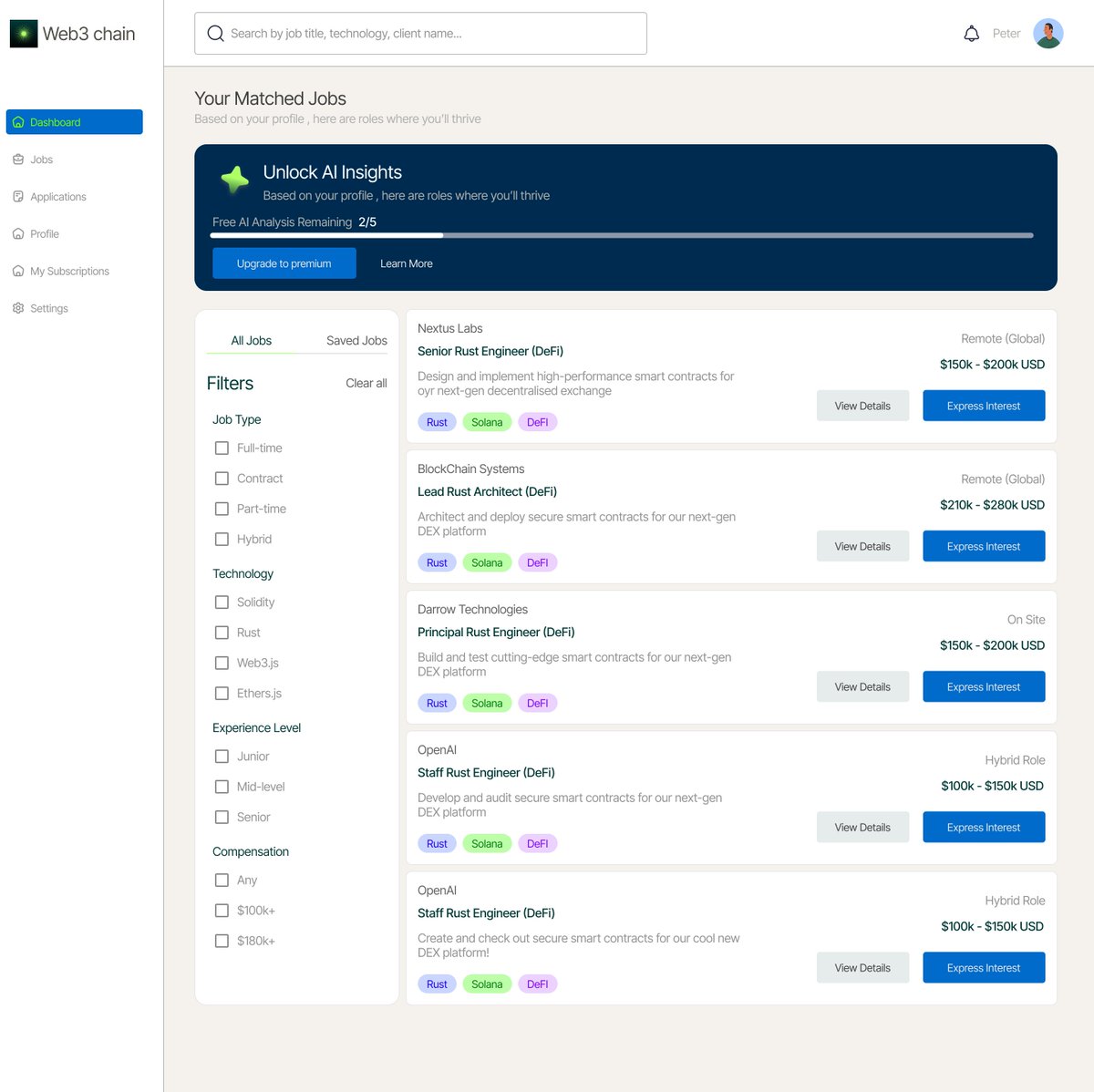Click the Free AI Analysis progress bar
This screenshot has width=1094, height=1092.
click(623, 234)
